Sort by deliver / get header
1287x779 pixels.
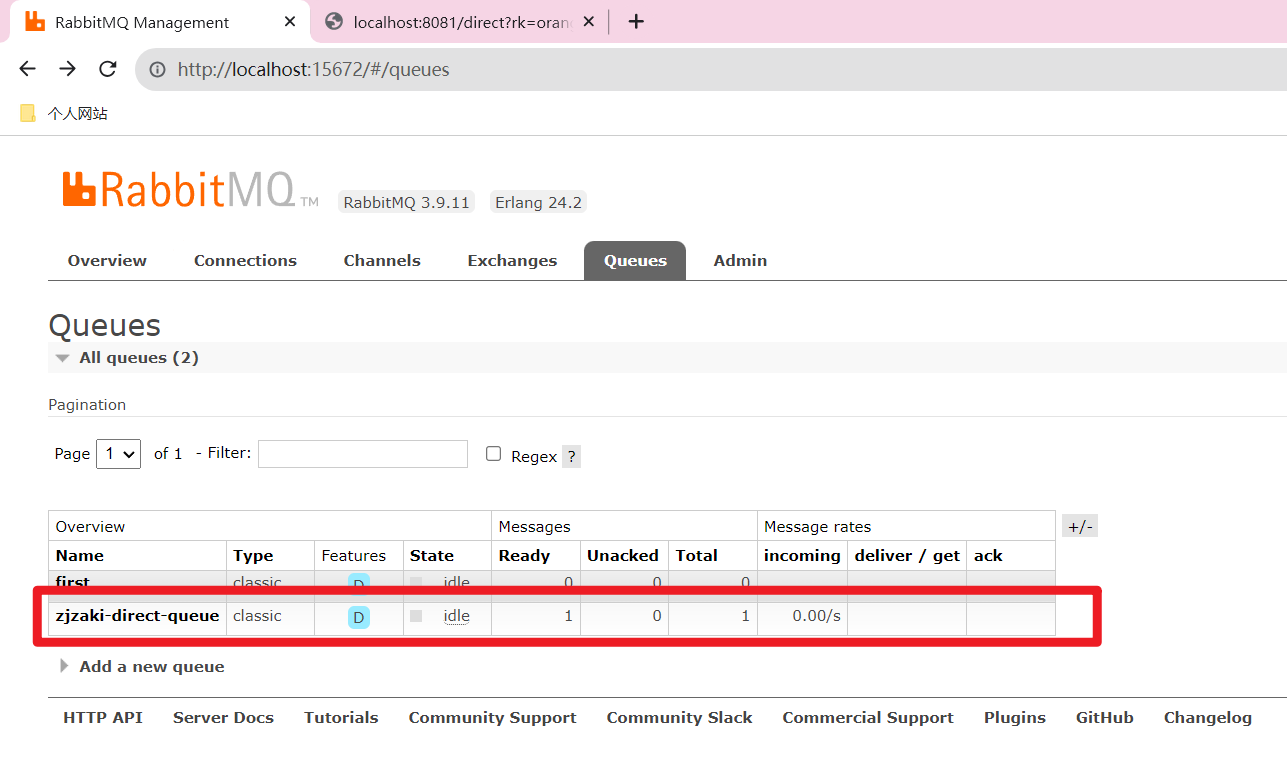pos(907,556)
